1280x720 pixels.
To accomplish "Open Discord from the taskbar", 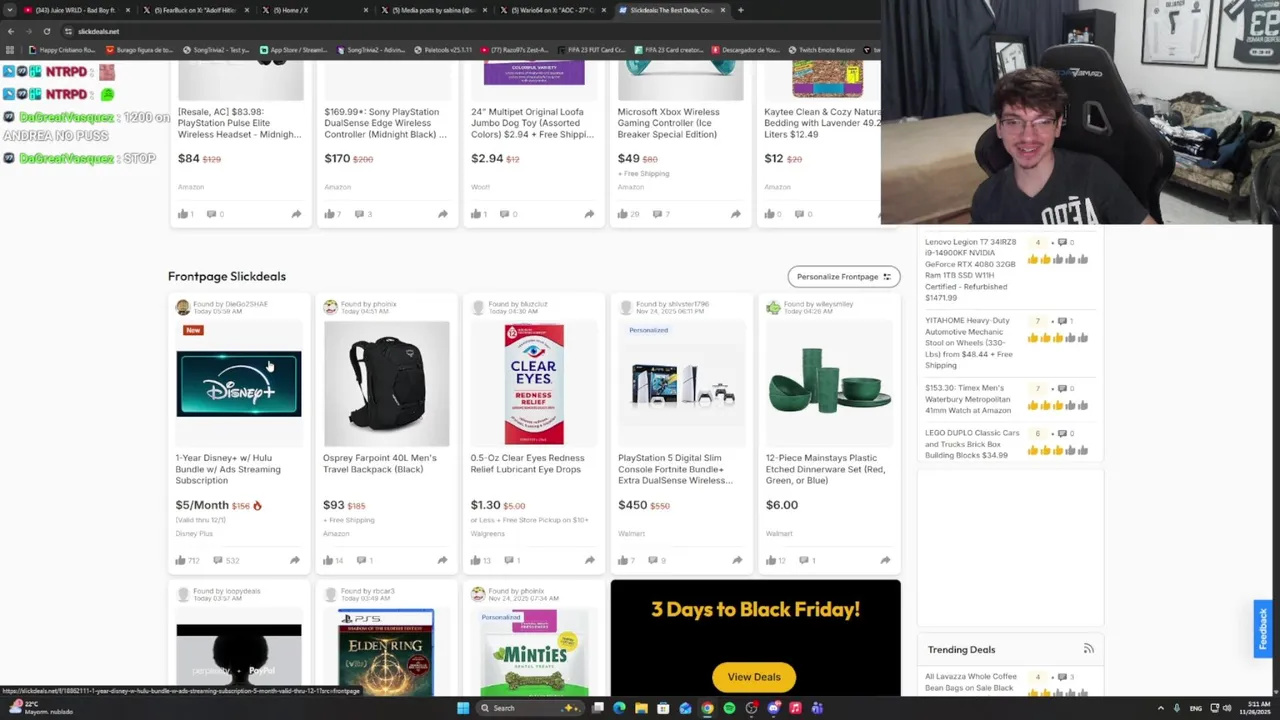I will pos(773,708).
